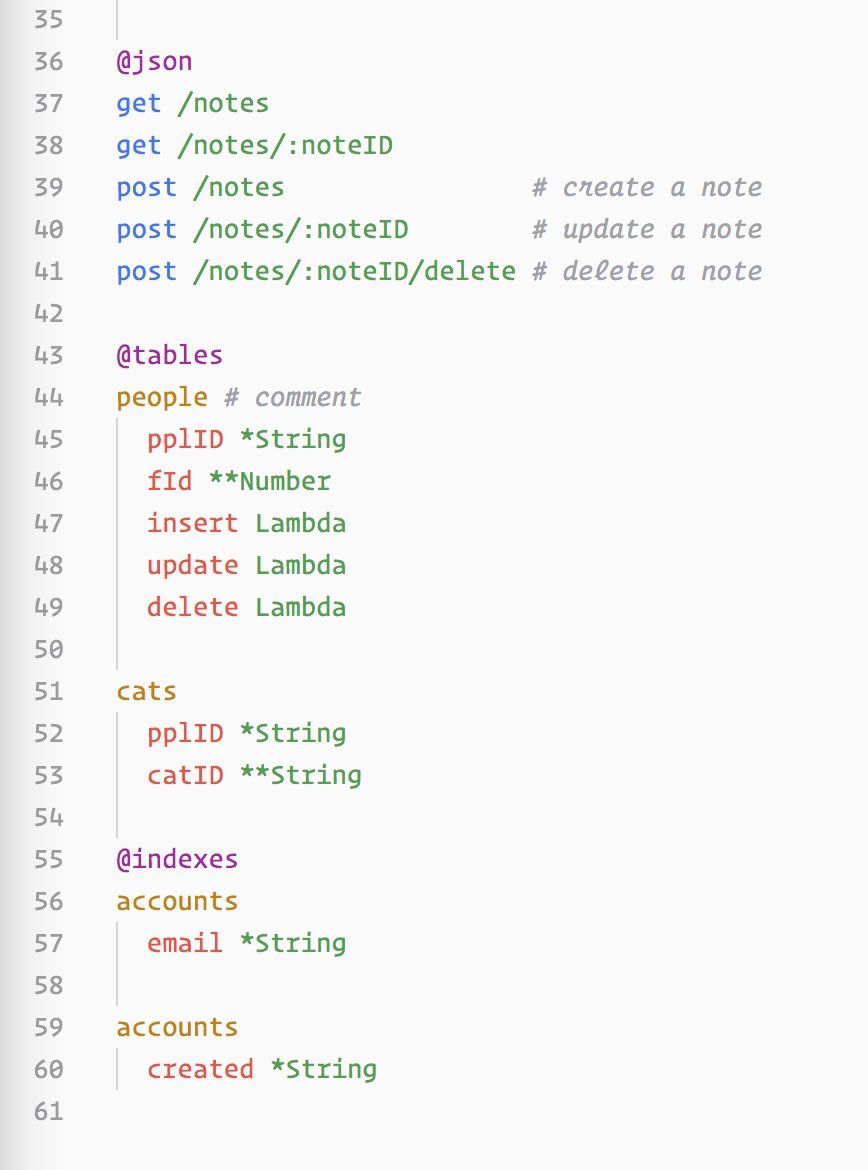Place cursor on the @indexes pragma

pyautogui.click(x=177, y=859)
